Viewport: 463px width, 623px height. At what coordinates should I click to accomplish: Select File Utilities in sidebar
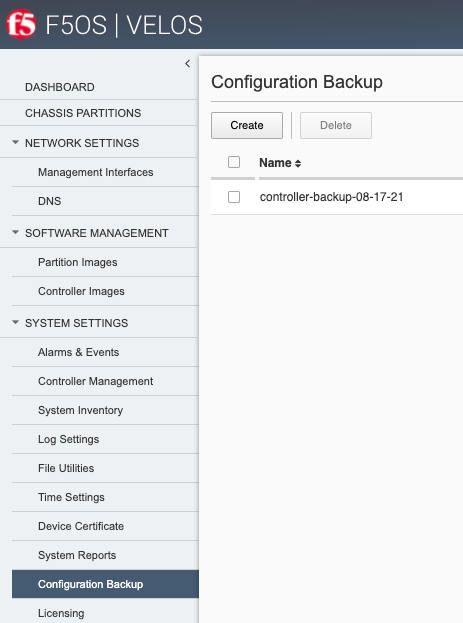click(66, 468)
